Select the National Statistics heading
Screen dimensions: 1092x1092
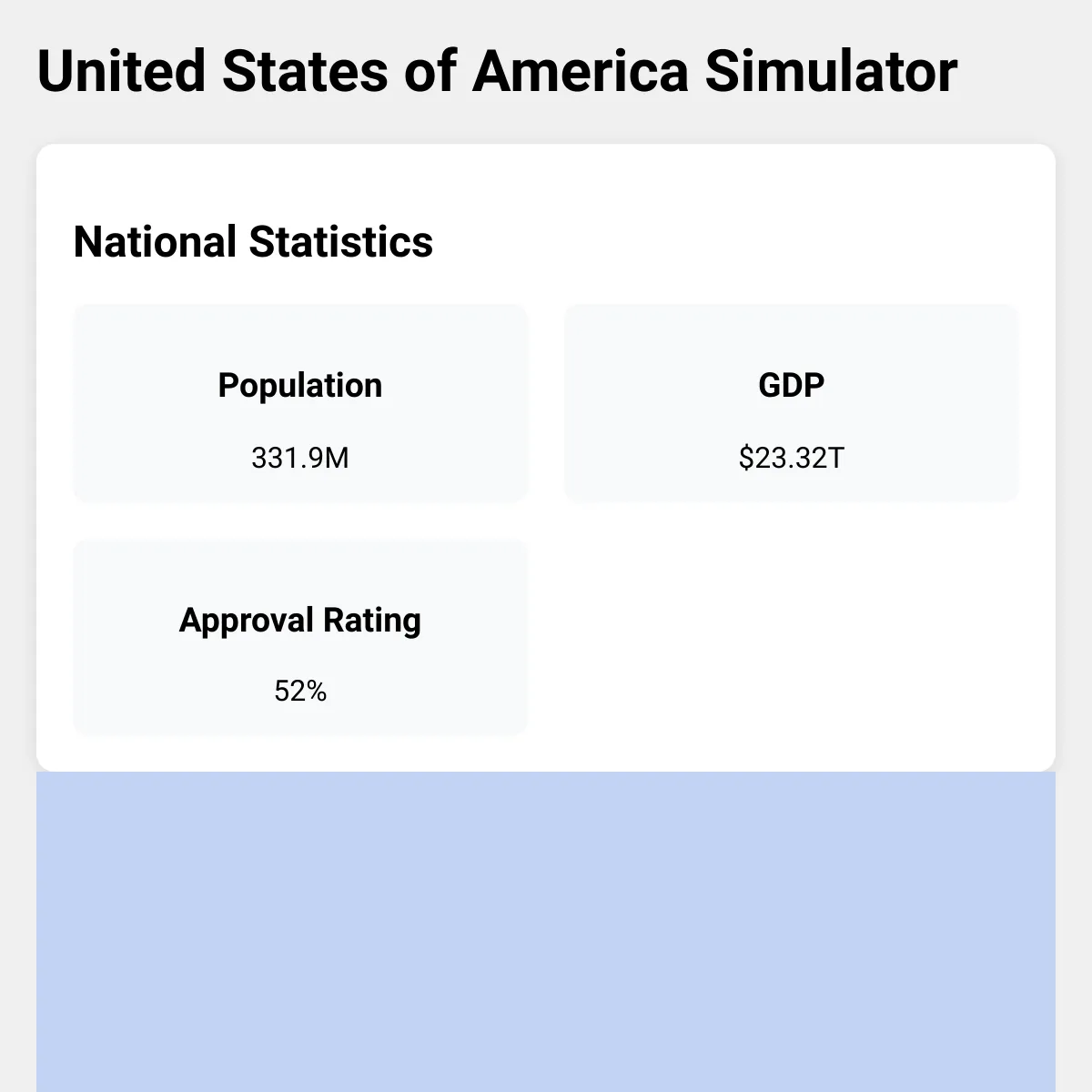253,242
